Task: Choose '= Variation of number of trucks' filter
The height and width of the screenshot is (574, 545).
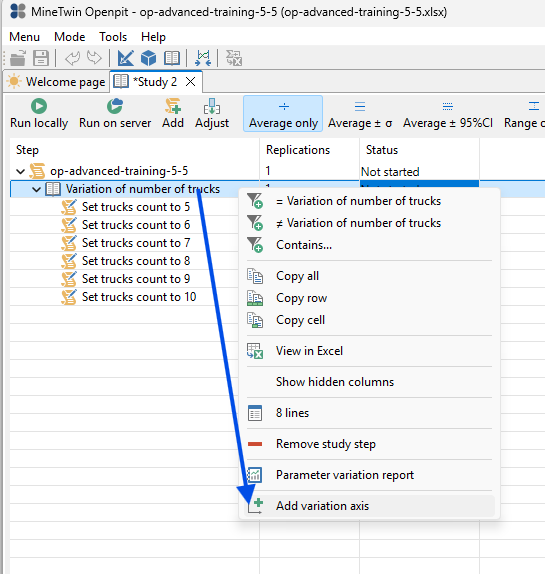Action: pyautogui.click(x=370, y=201)
